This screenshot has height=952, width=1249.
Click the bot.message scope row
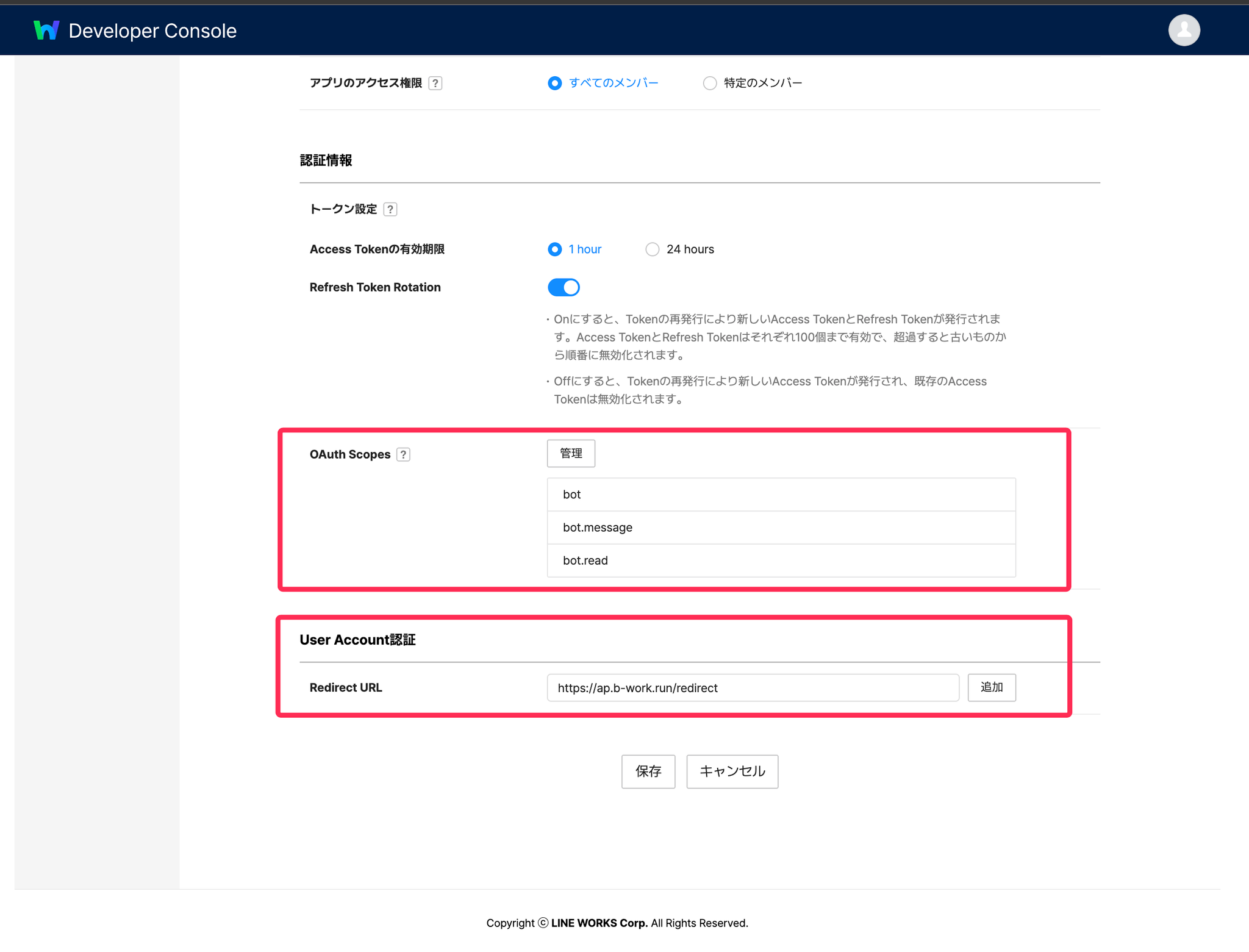pos(781,528)
